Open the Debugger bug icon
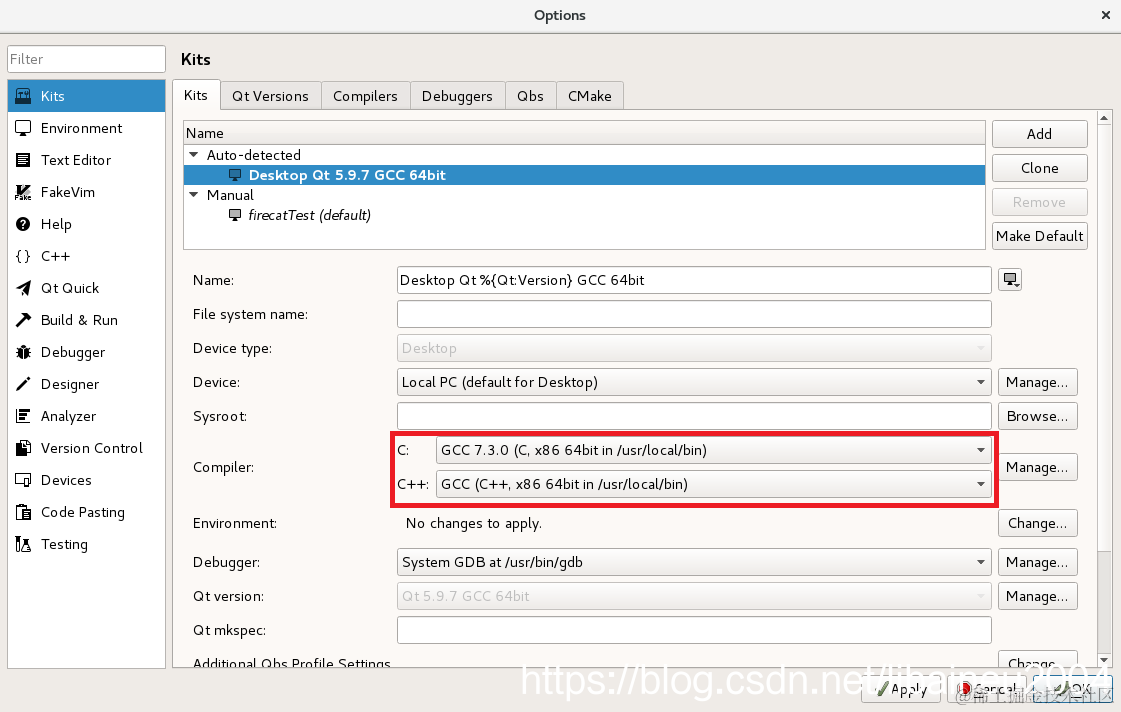This screenshot has height=712, width=1121. tap(23, 352)
